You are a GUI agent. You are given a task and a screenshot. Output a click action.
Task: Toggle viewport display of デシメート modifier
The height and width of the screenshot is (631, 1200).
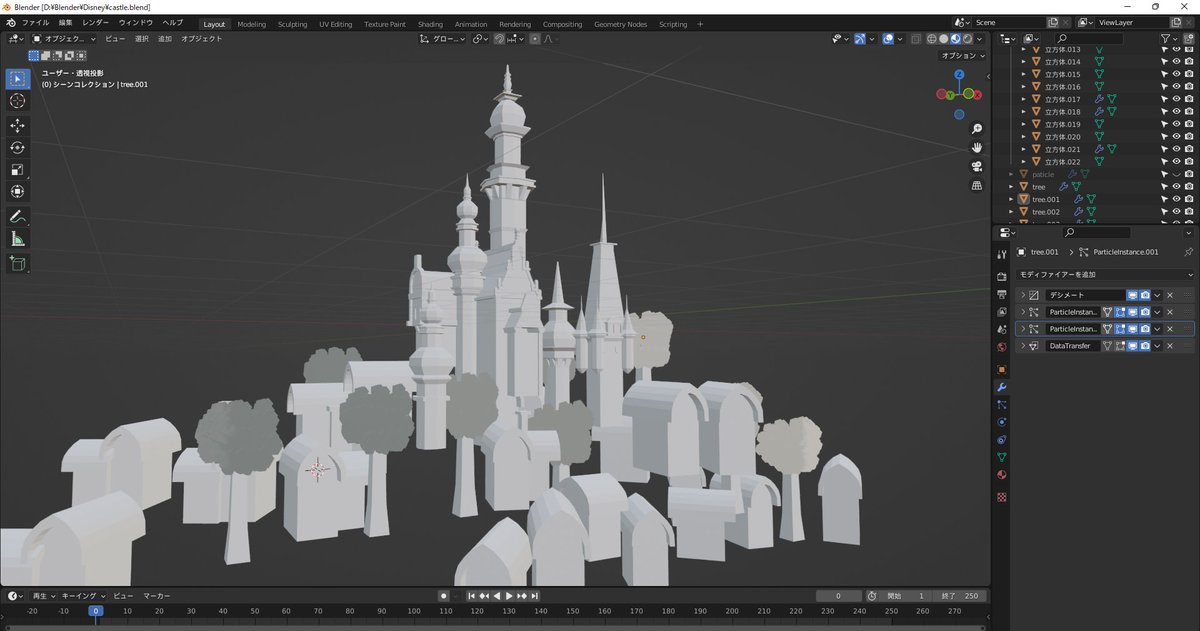pos(1133,295)
